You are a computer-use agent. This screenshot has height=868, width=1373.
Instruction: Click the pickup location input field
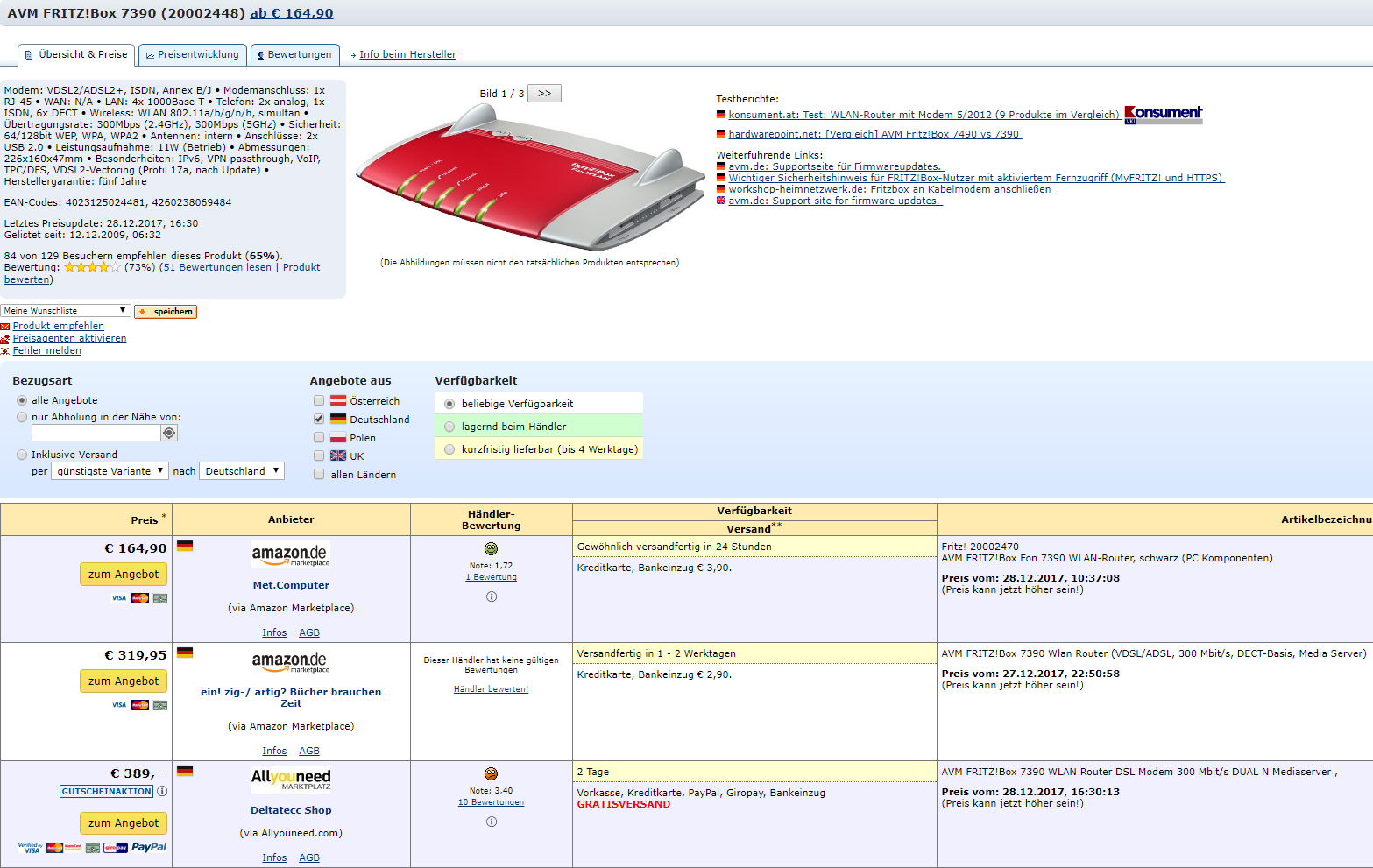tap(96, 433)
